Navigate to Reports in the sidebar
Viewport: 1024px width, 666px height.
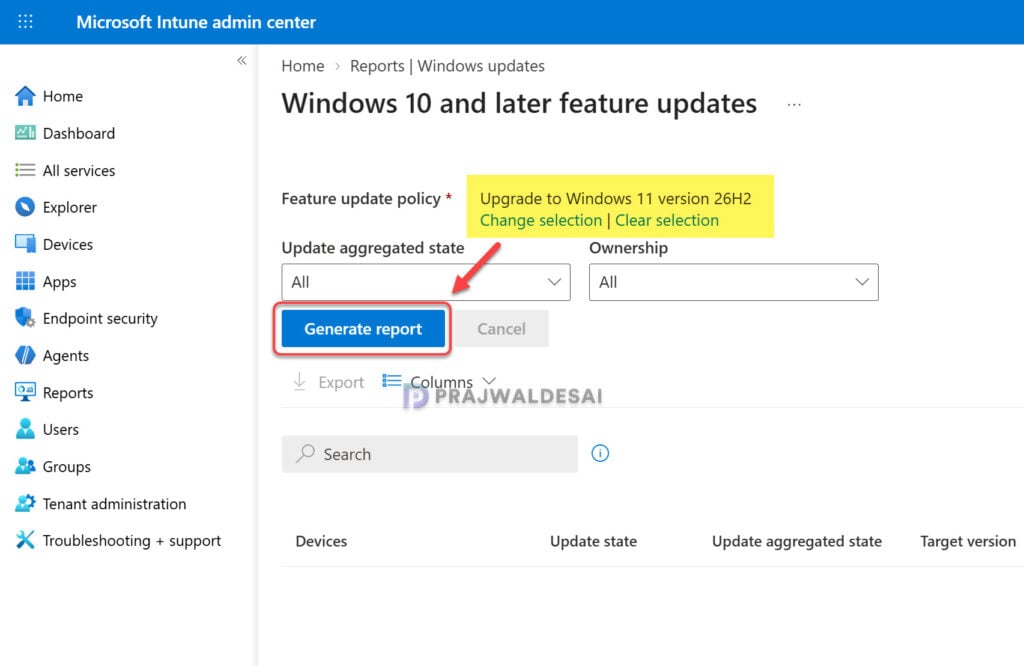point(68,392)
